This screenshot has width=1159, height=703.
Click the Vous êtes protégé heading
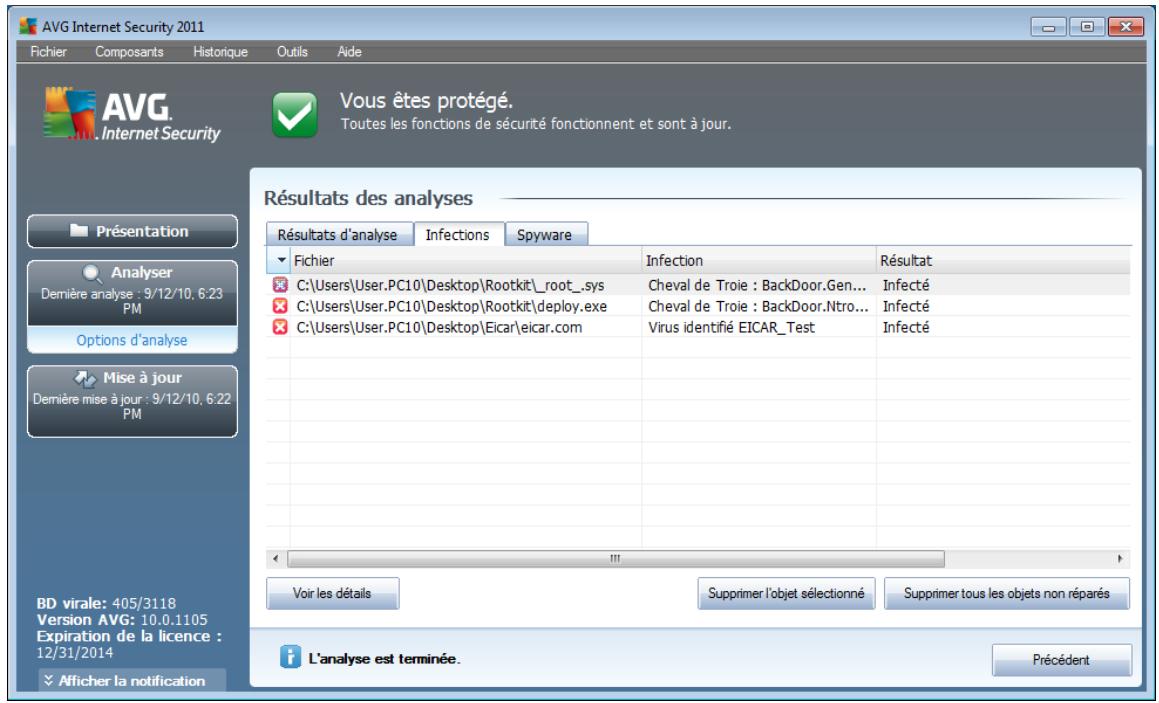tap(426, 101)
